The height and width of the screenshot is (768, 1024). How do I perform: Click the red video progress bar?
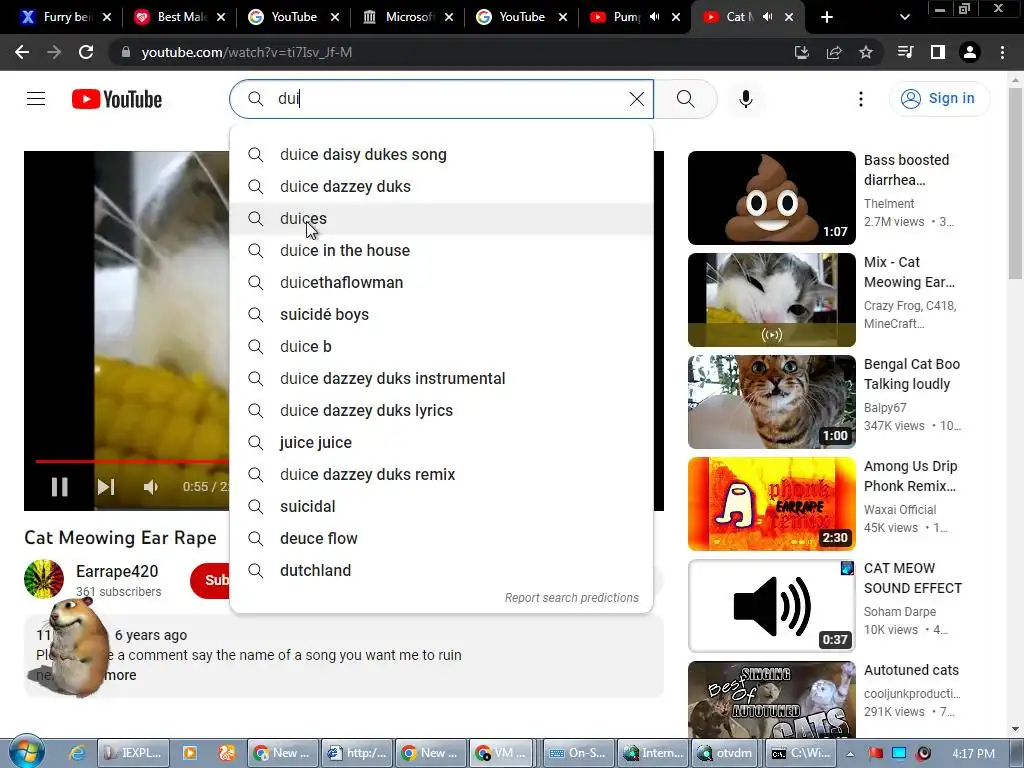[x=131, y=461]
